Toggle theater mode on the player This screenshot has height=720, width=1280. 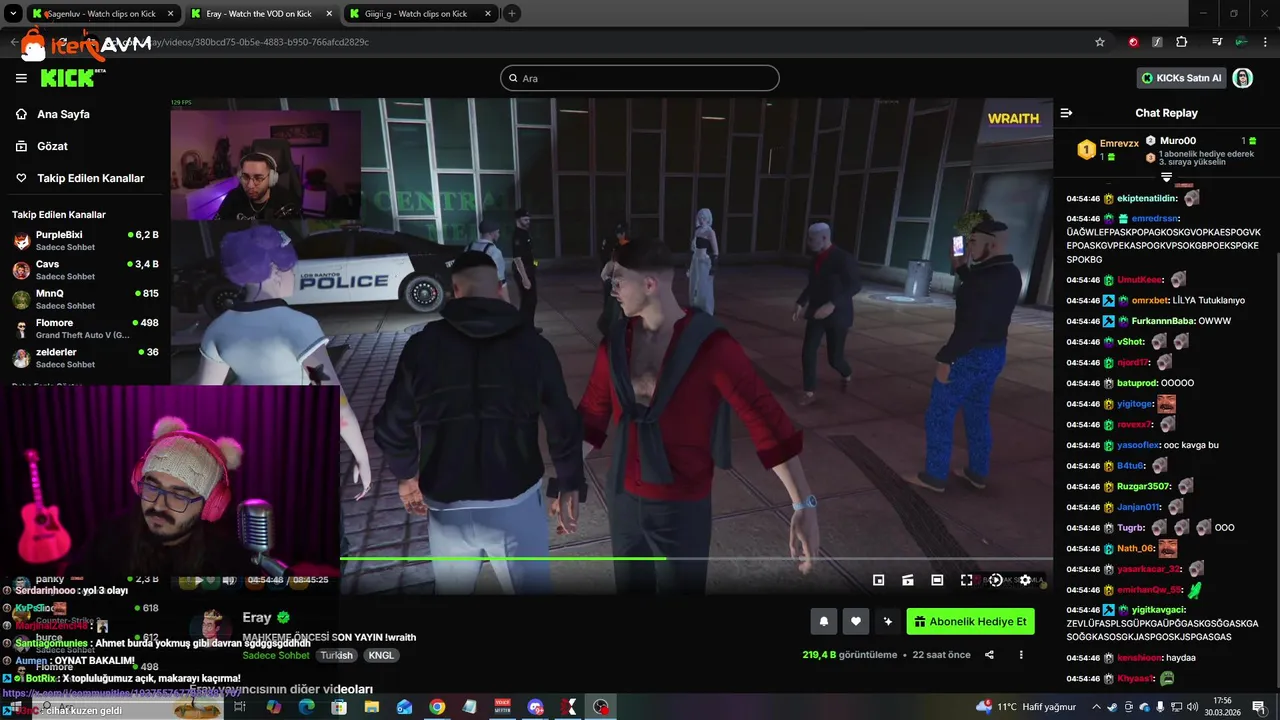click(x=937, y=580)
